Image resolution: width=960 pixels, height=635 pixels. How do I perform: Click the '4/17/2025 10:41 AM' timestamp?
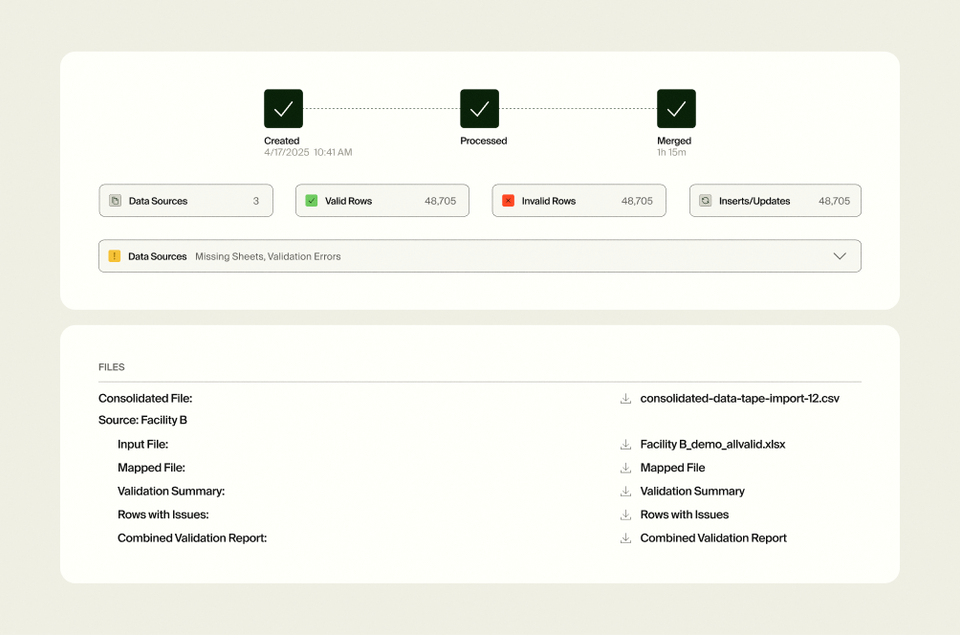[308, 152]
